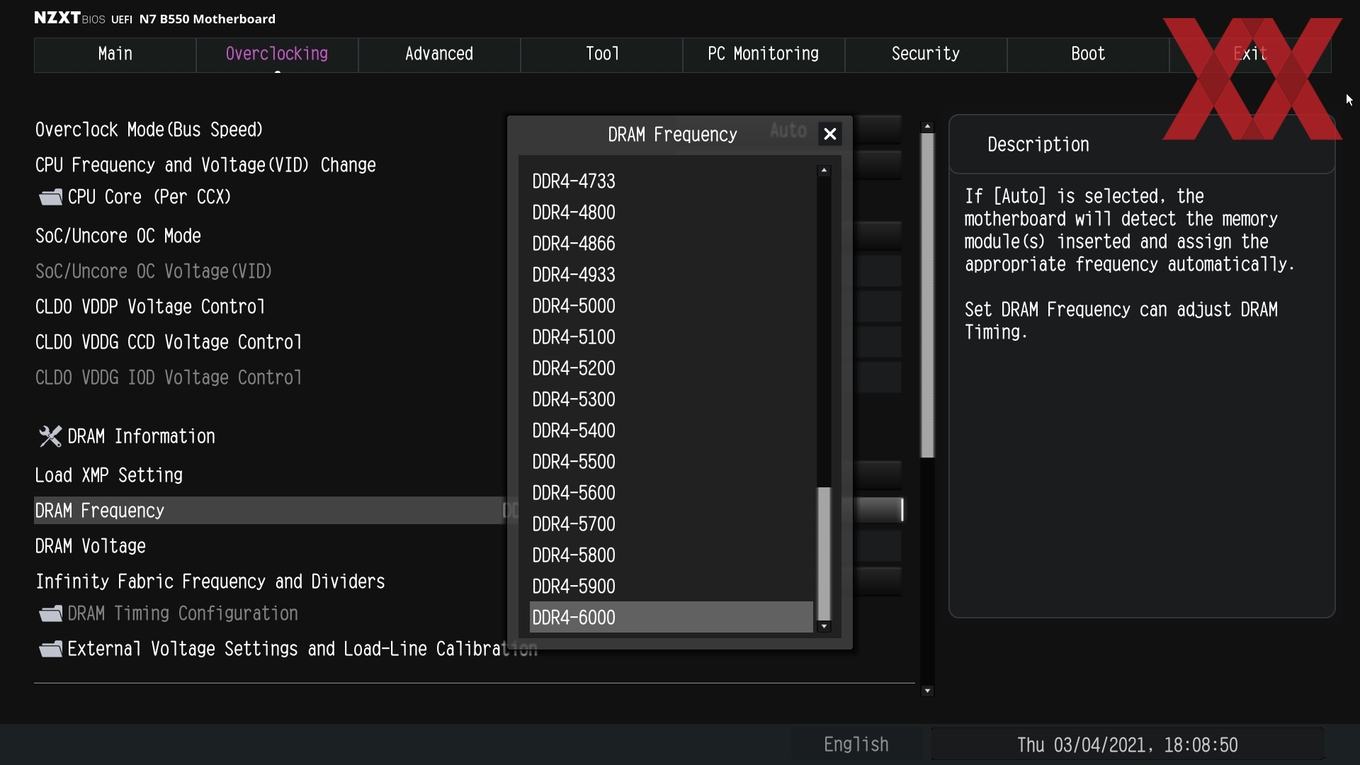The image size is (1360, 765).
Task: Click main settings scrollbar up arrow
Action: click(x=927, y=127)
